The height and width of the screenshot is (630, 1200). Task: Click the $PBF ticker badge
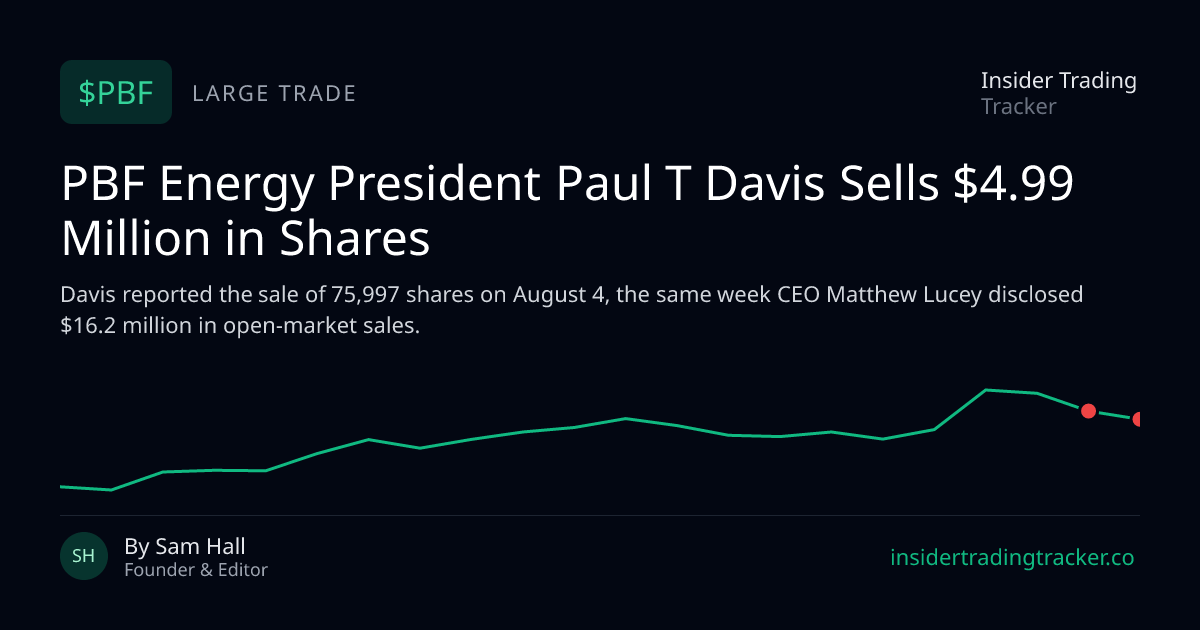click(116, 92)
